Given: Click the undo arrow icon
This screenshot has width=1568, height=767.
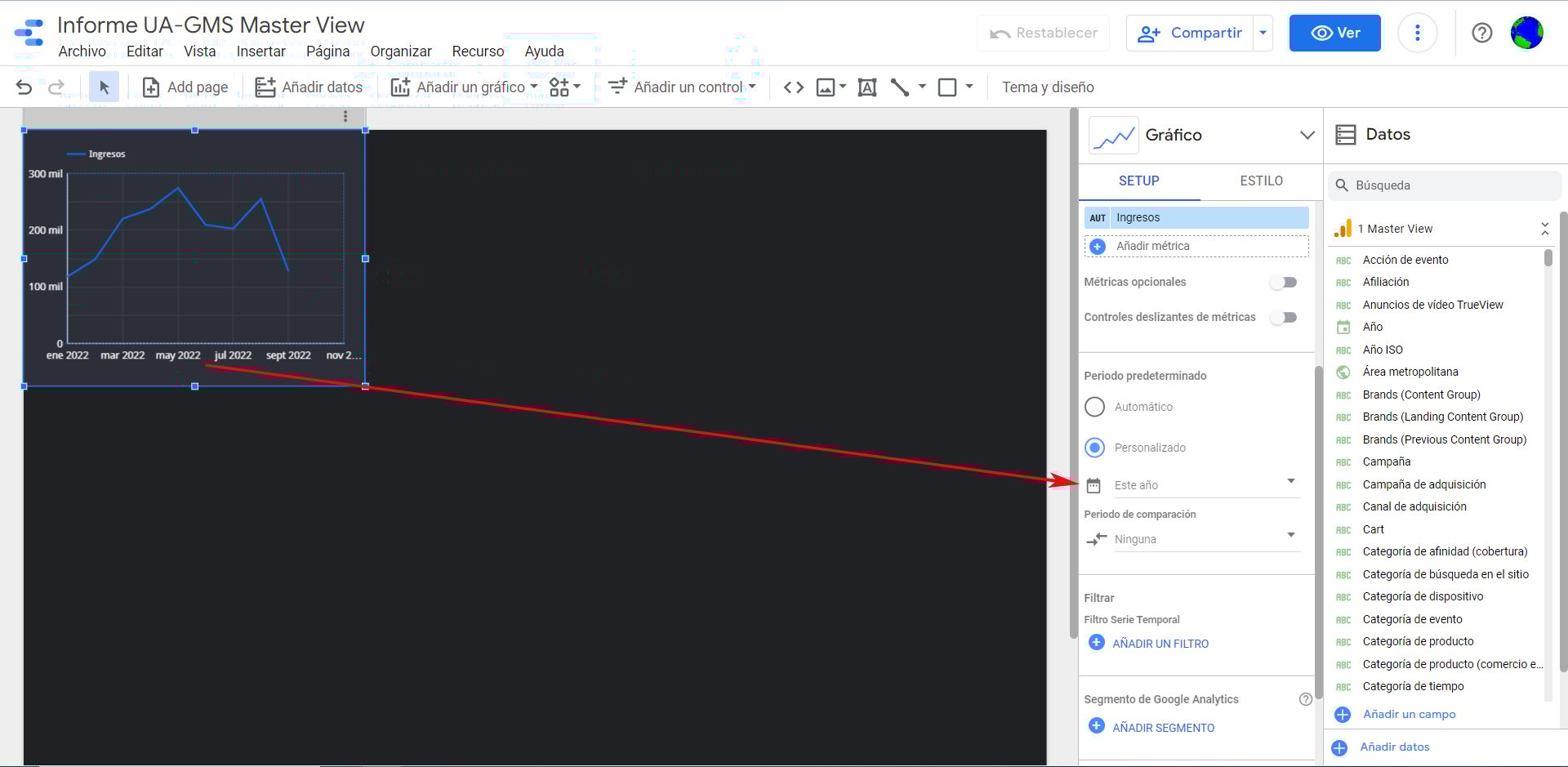Looking at the screenshot, I should click(x=24, y=87).
